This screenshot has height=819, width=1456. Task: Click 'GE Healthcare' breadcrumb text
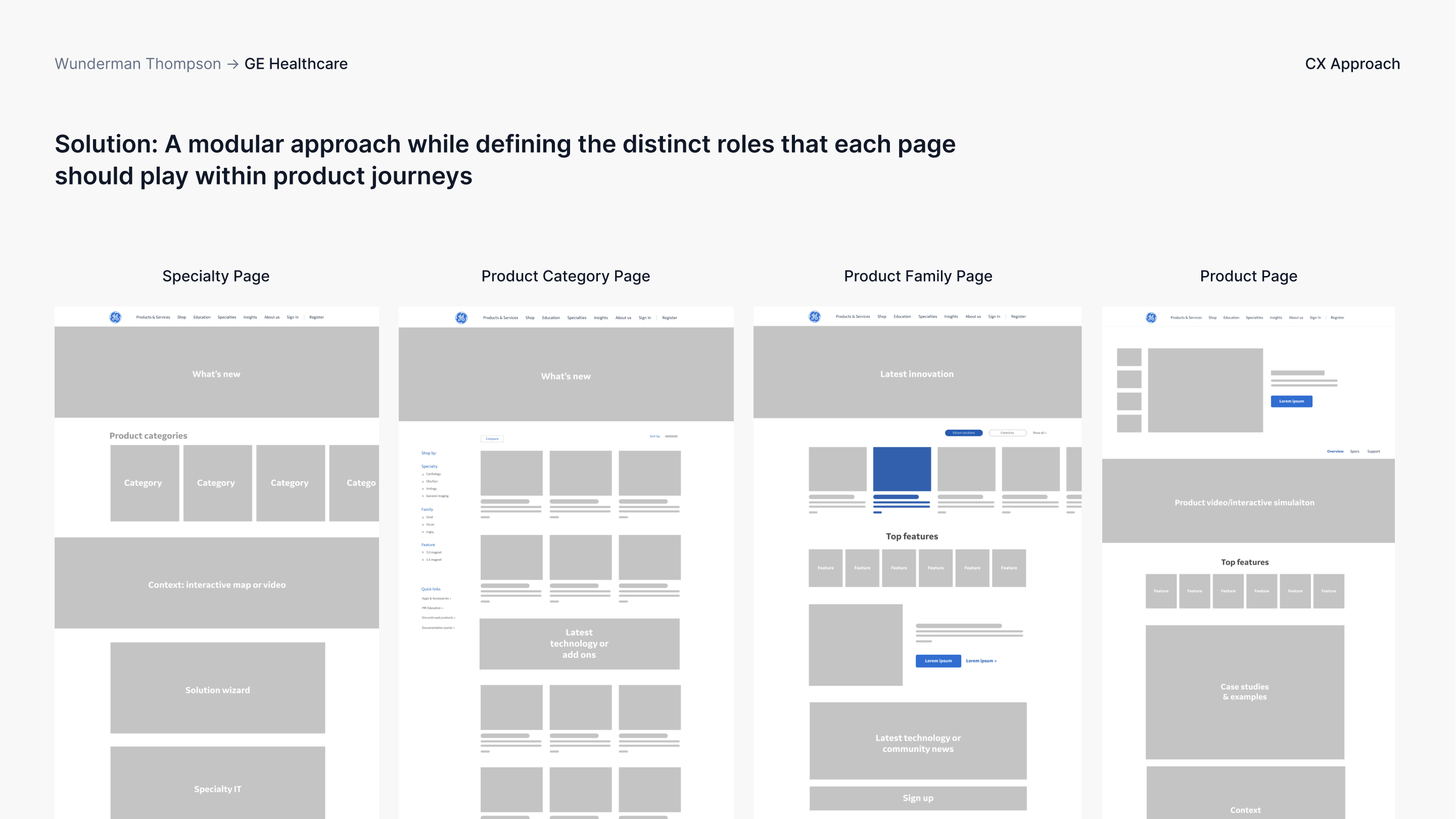coord(296,64)
